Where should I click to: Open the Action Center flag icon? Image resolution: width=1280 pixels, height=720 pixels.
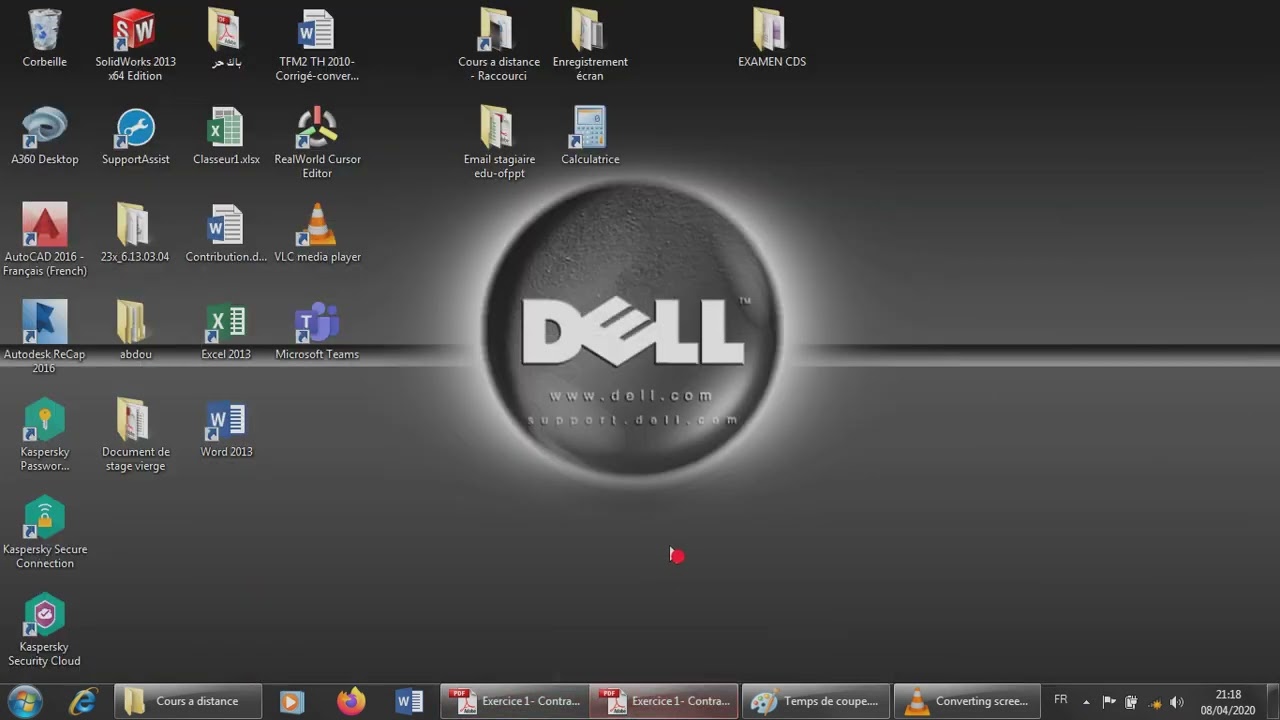(1109, 702)
